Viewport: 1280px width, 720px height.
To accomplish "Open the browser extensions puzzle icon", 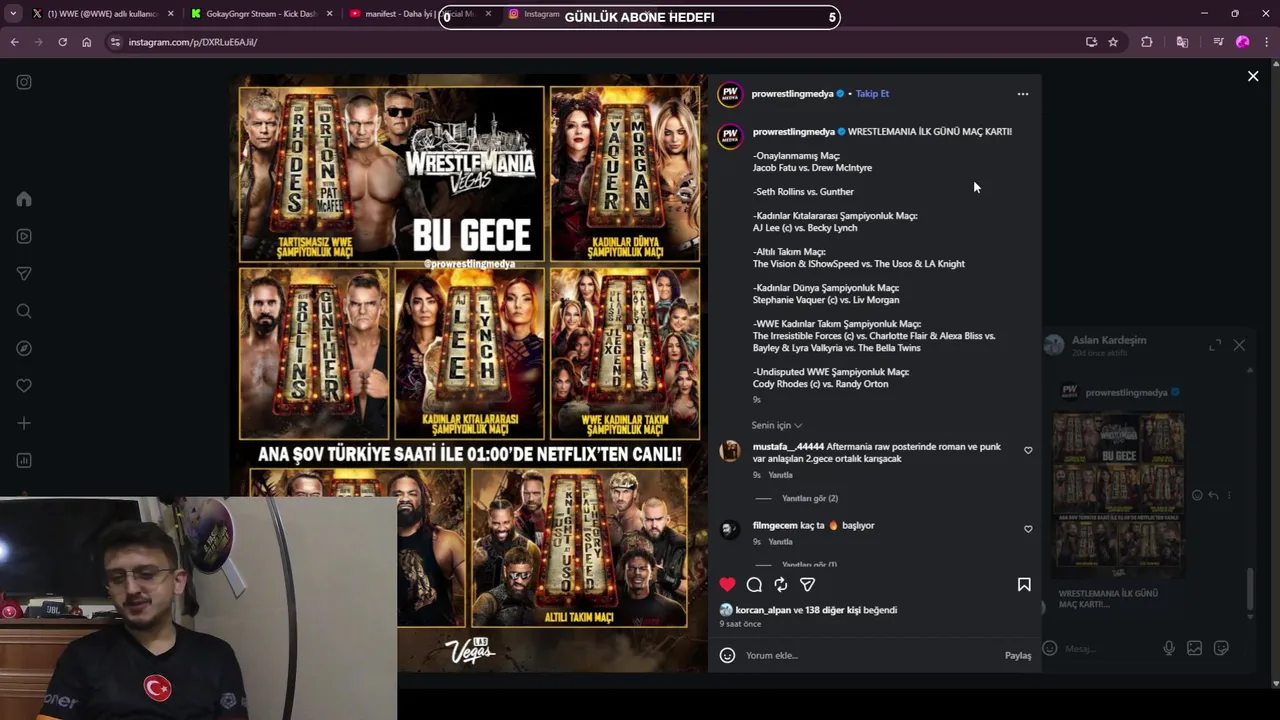I will [1147, 42].
